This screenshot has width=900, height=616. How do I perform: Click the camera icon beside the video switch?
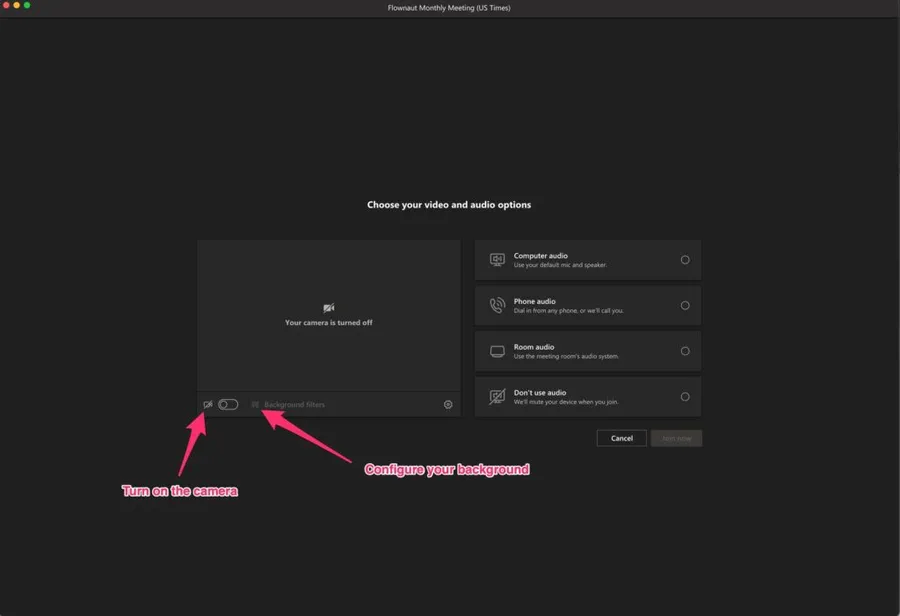(x=208, y=405)
